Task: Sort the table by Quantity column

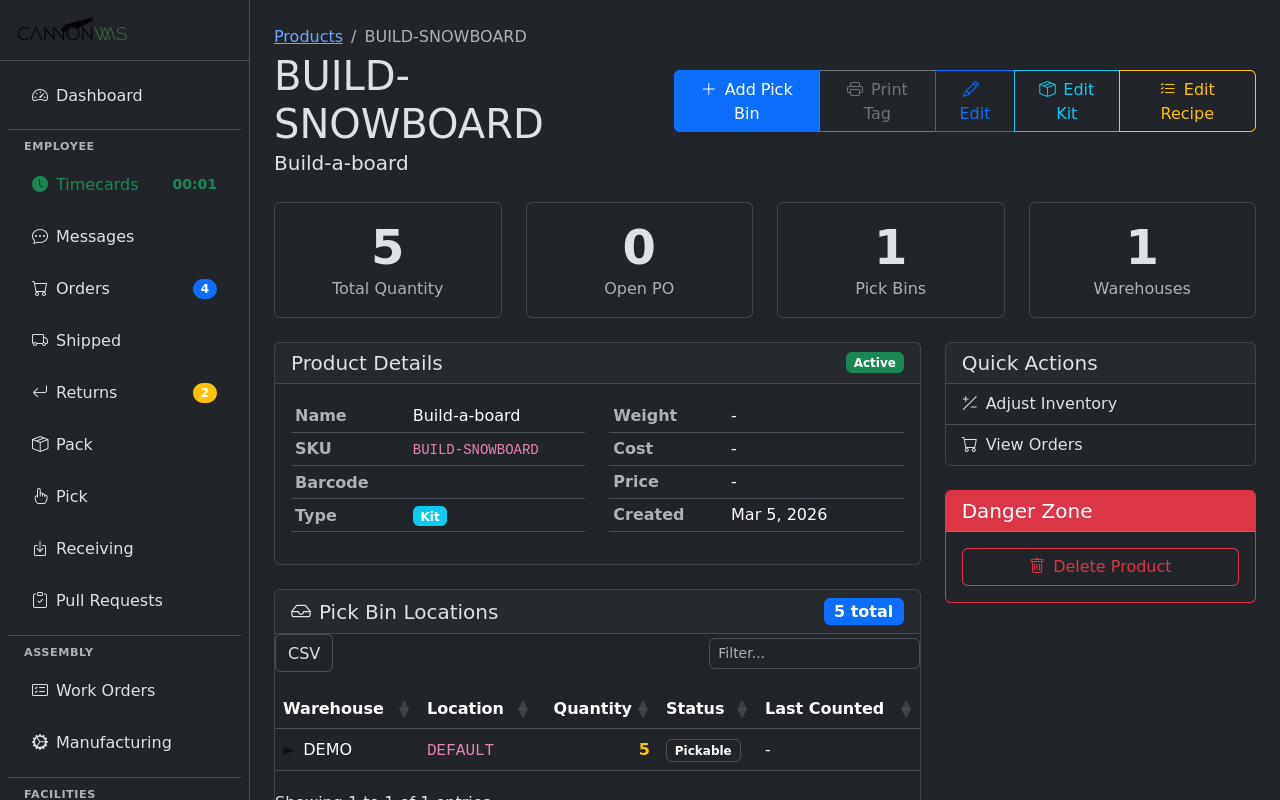Action: tap(592, 708)
